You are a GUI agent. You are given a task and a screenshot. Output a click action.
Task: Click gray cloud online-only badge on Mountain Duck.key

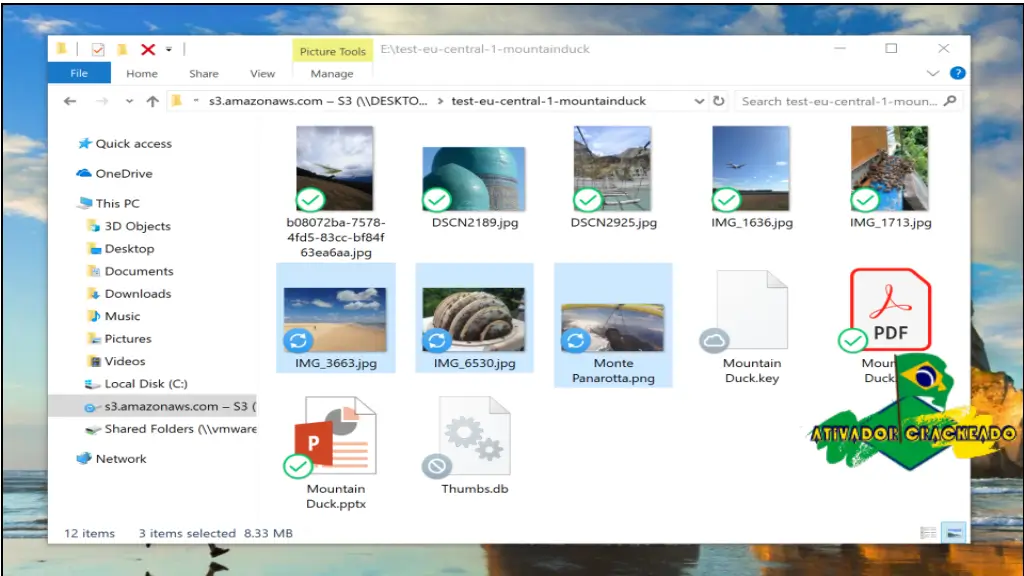(x=714, y=340)
